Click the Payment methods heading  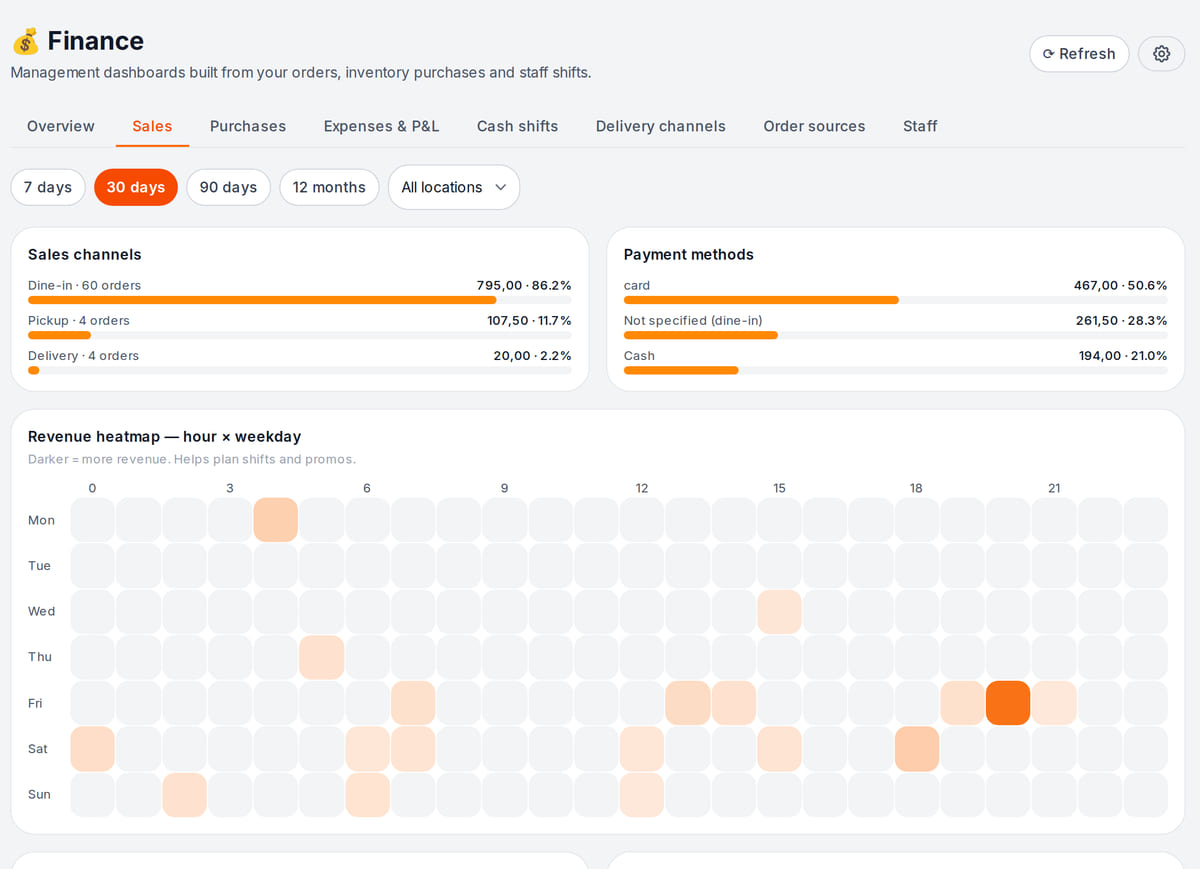[689, 254]
